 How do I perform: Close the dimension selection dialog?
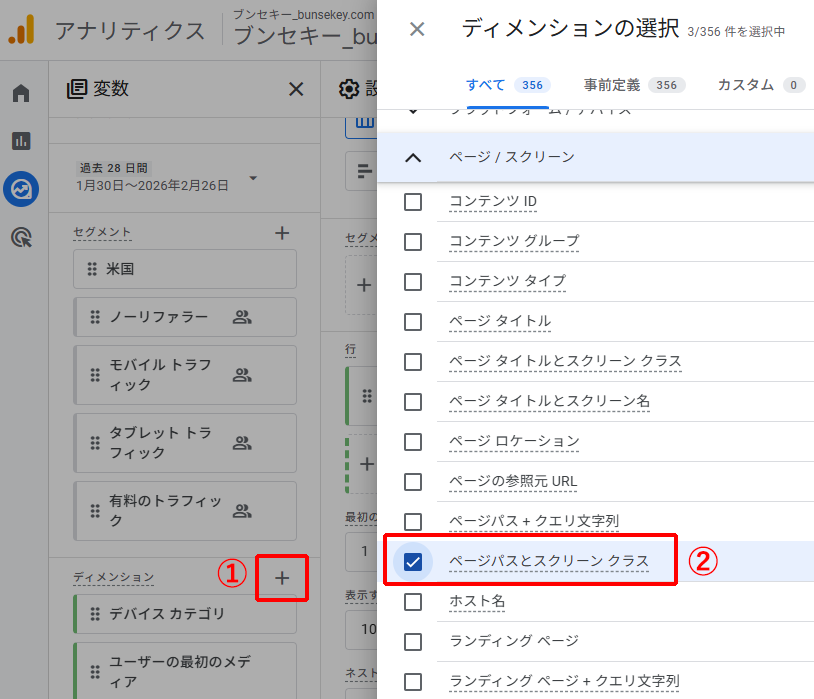tap(417, 29)
